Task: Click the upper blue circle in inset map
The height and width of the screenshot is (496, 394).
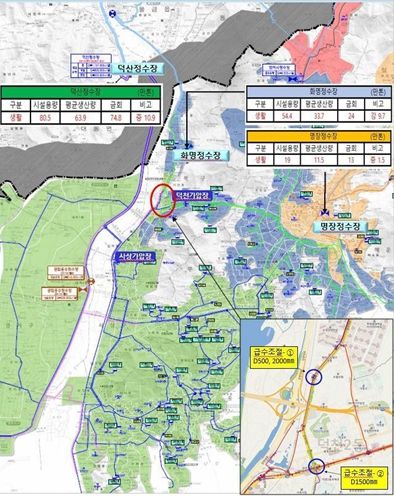Action: pyautogui.click(x=314, y=377)
